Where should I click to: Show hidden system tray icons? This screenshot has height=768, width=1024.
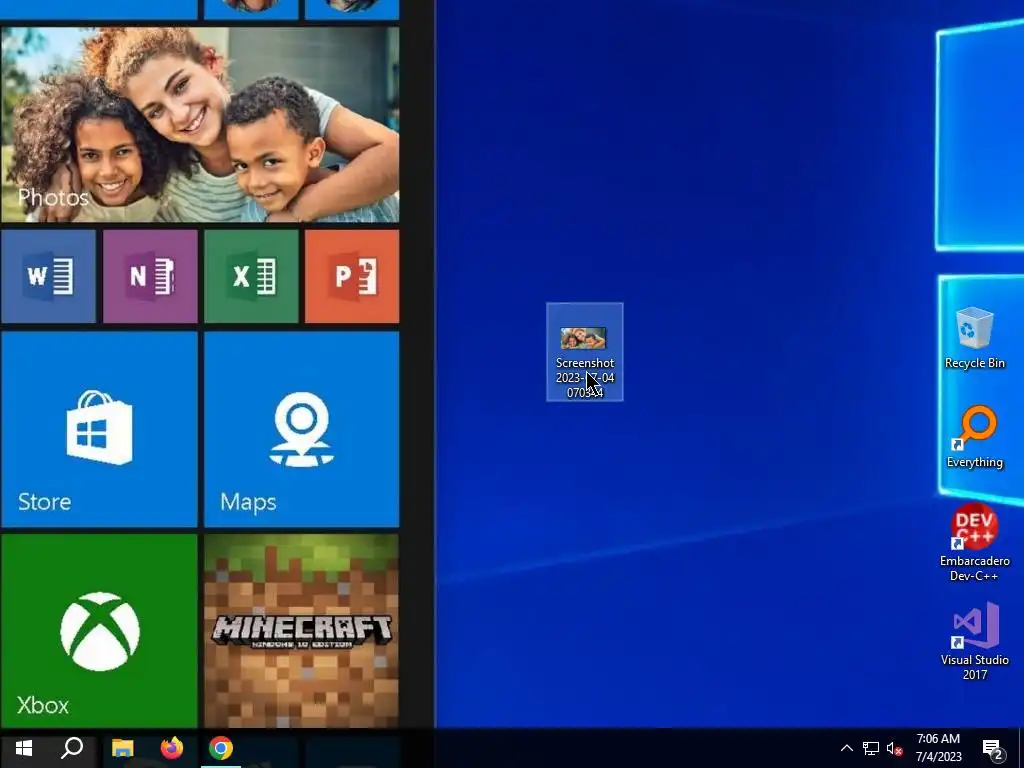(x=846, y=748)
